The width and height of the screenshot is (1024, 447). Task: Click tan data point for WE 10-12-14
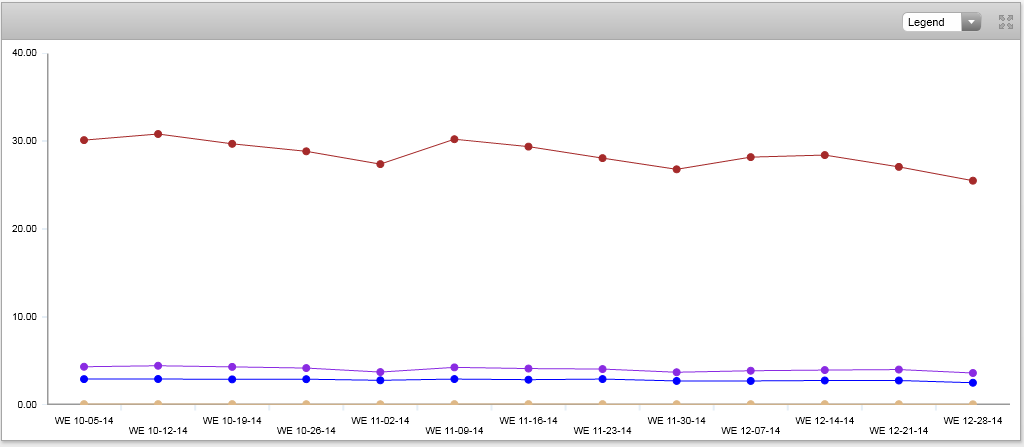pyautogui.click(x=158, y=404)
